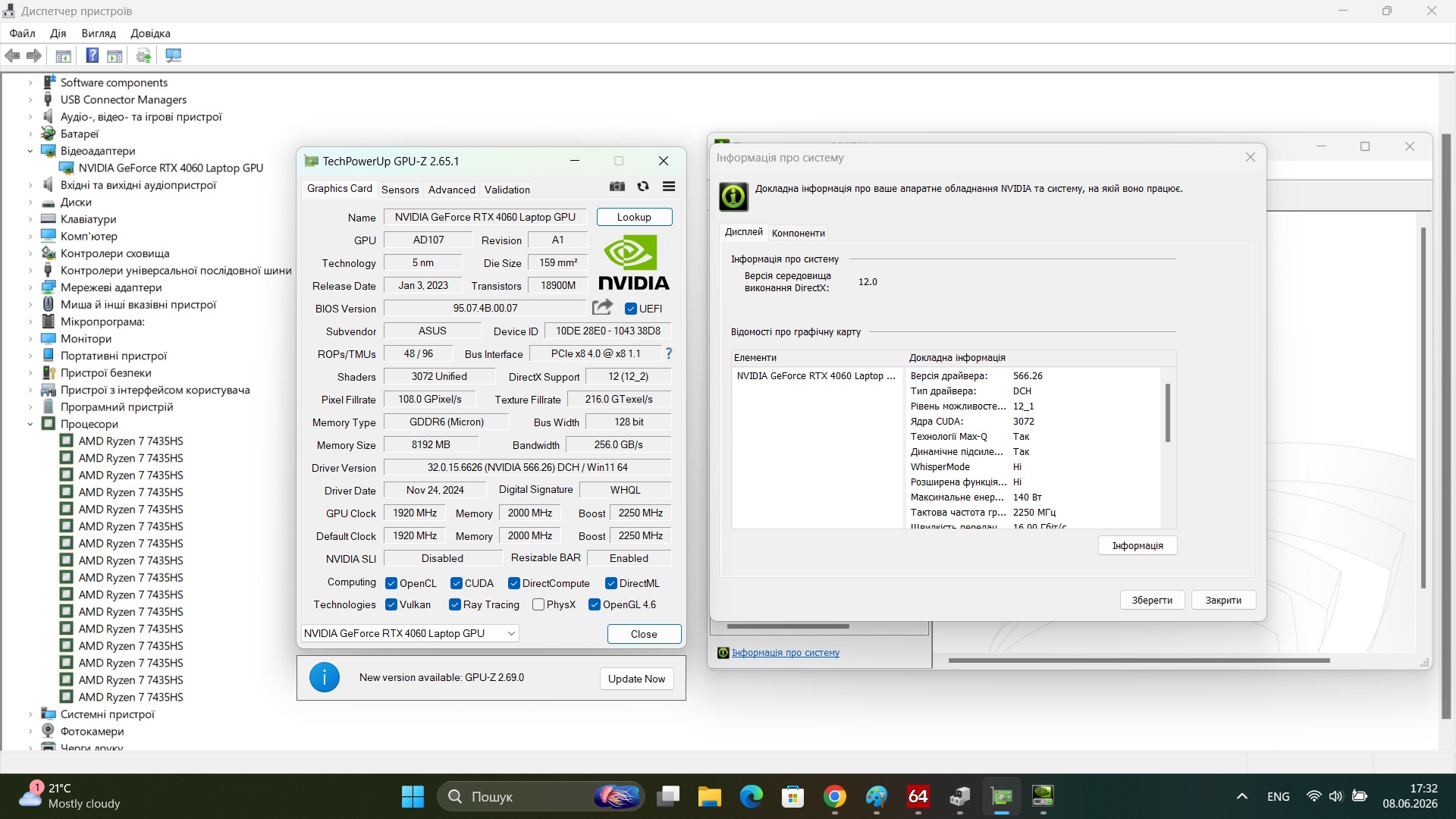
Task: Click the NVIDIA panel horizontal scrollbar at bottom
Action: point(1139,661)
